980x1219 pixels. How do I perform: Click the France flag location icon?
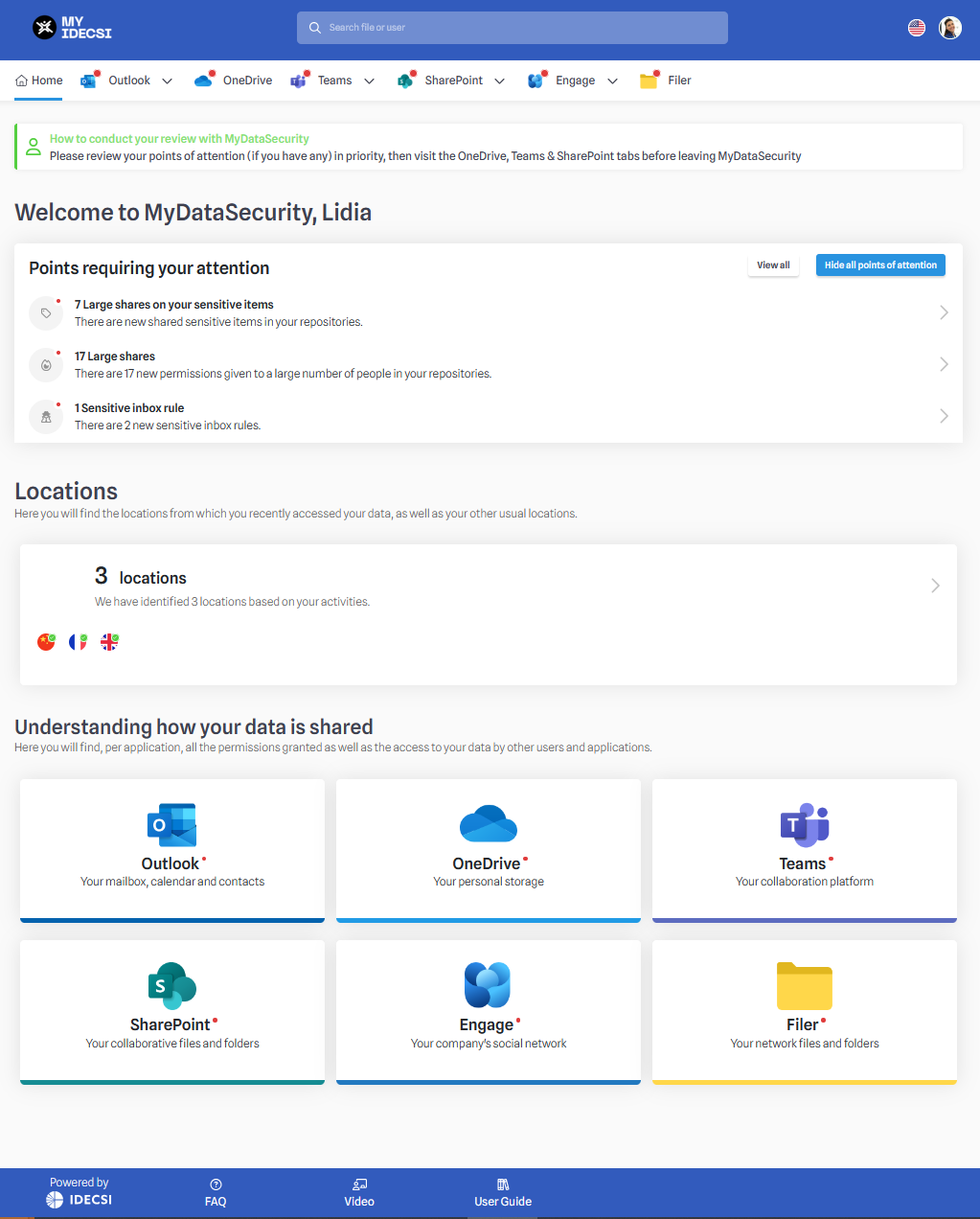(78, 642)
